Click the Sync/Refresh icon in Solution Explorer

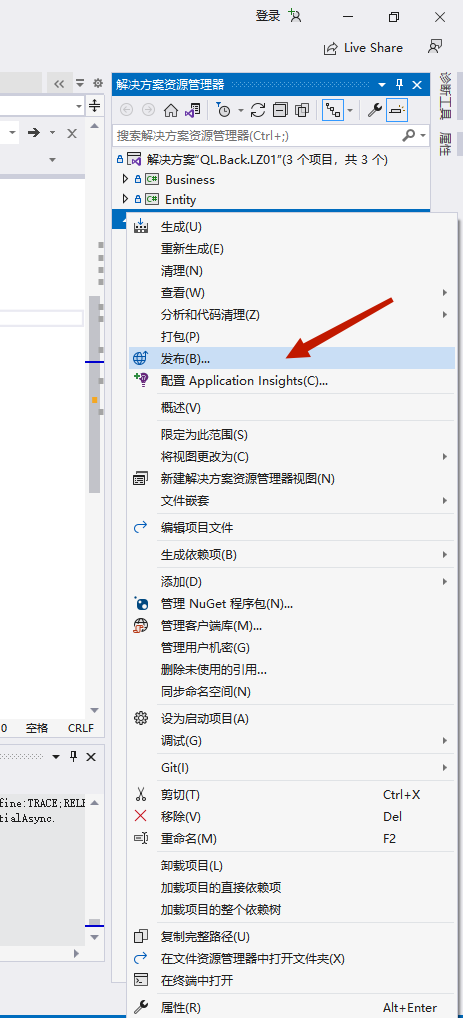(258, 110)
